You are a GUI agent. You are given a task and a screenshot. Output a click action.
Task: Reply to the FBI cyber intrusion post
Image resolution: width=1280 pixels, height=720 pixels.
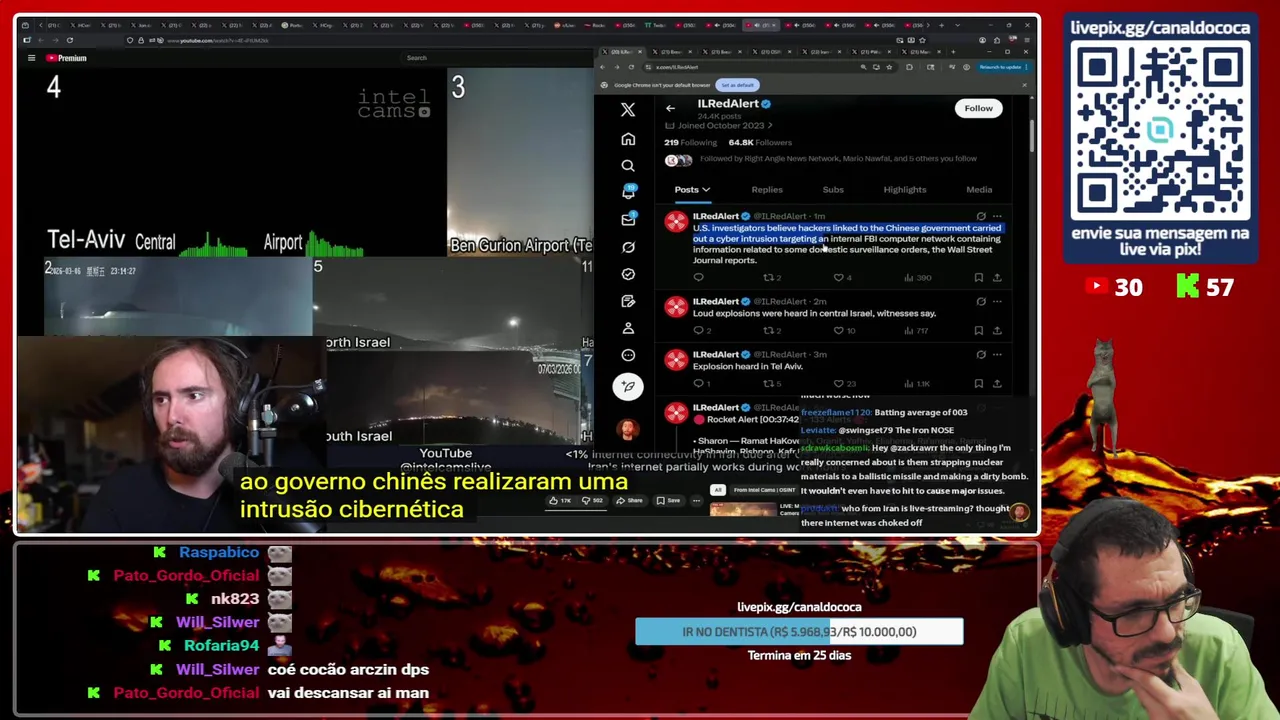(698, 278)
